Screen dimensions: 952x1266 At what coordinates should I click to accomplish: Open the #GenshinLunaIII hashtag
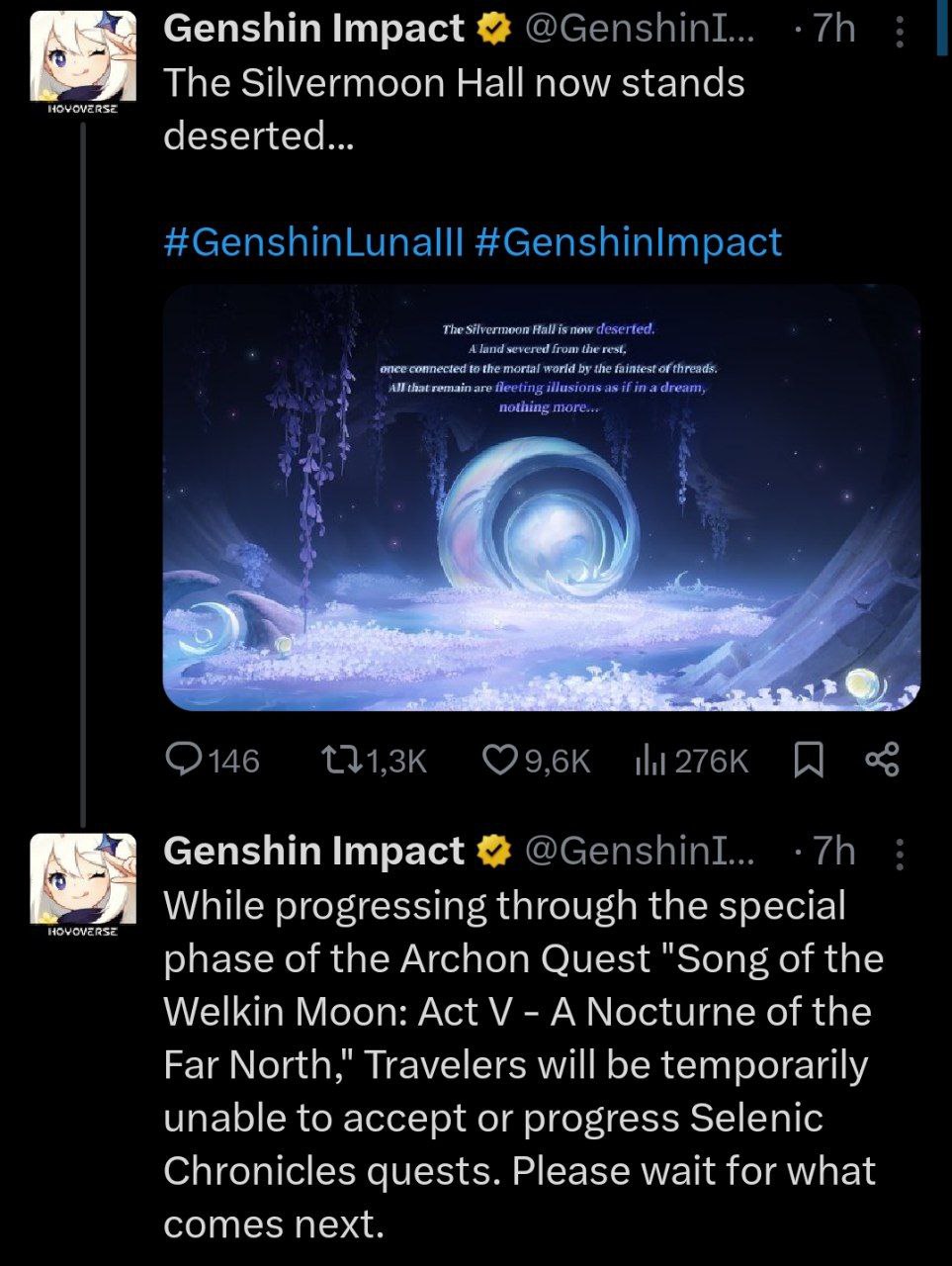(312, 242)
